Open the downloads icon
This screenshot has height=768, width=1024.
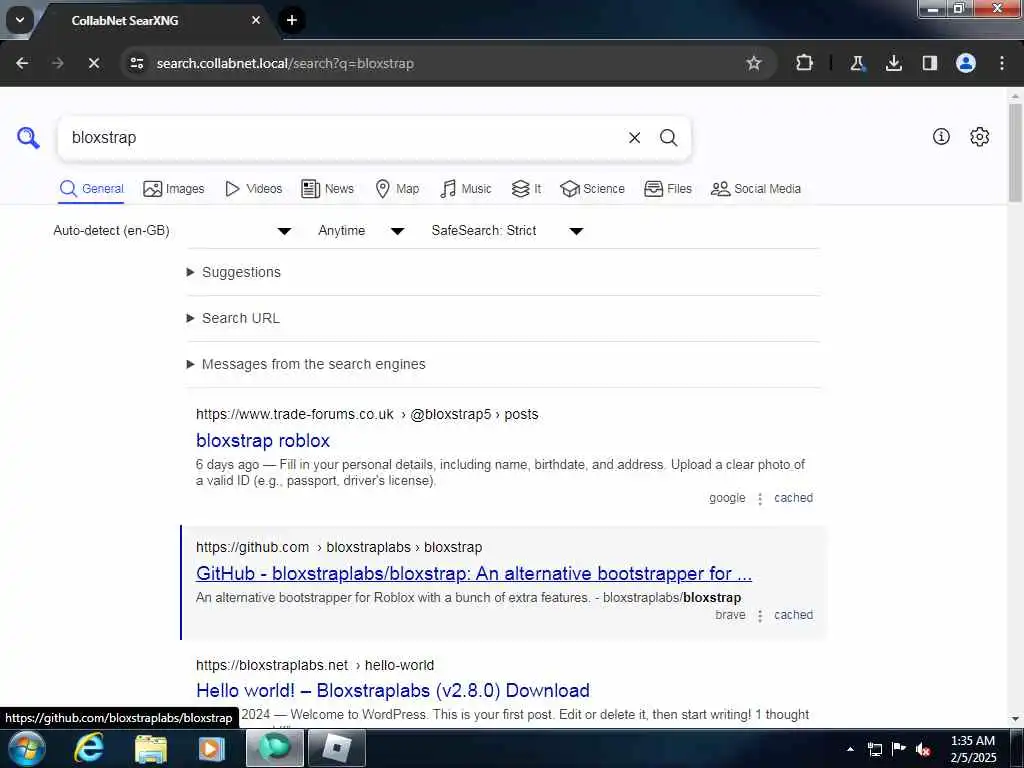click(893, 63)
